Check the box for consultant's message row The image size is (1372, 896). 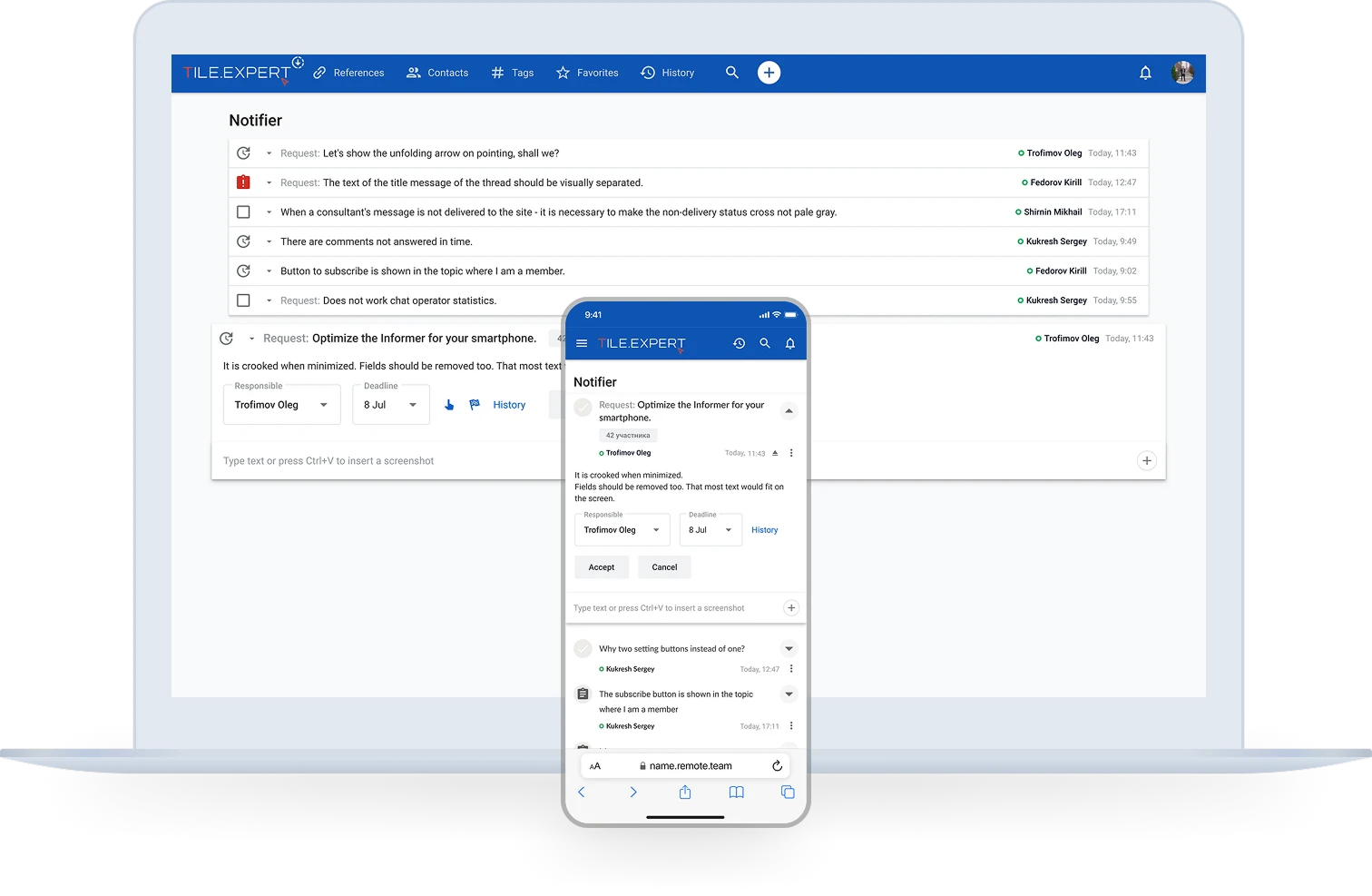click(243, 212)
